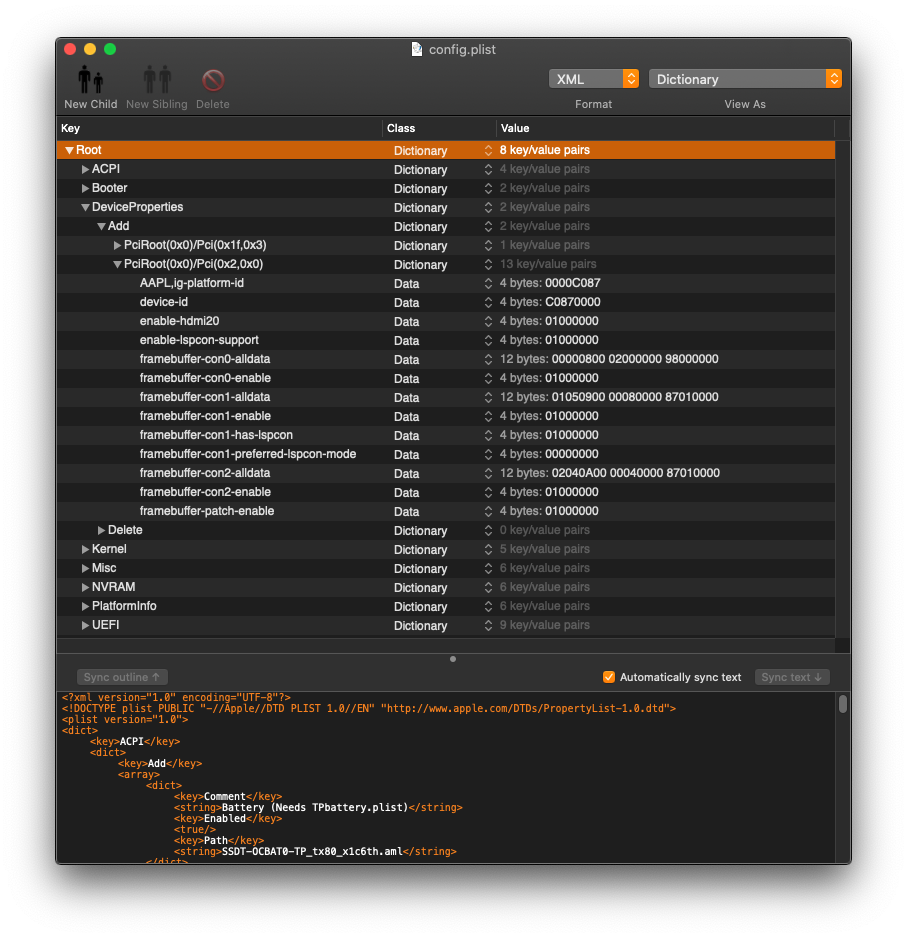
Task: Collapse the DeviceProperties dictionary
Action: [x=85, y=207]
